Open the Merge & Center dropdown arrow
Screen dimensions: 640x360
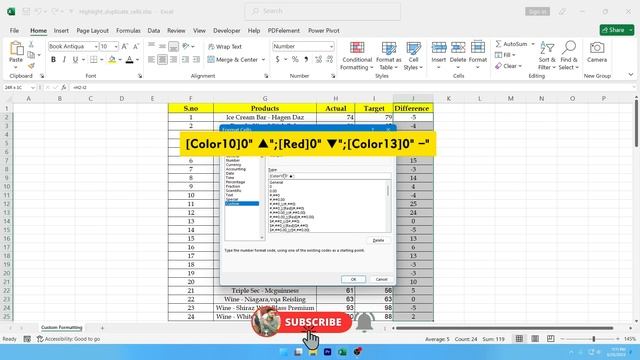(263, 60)
